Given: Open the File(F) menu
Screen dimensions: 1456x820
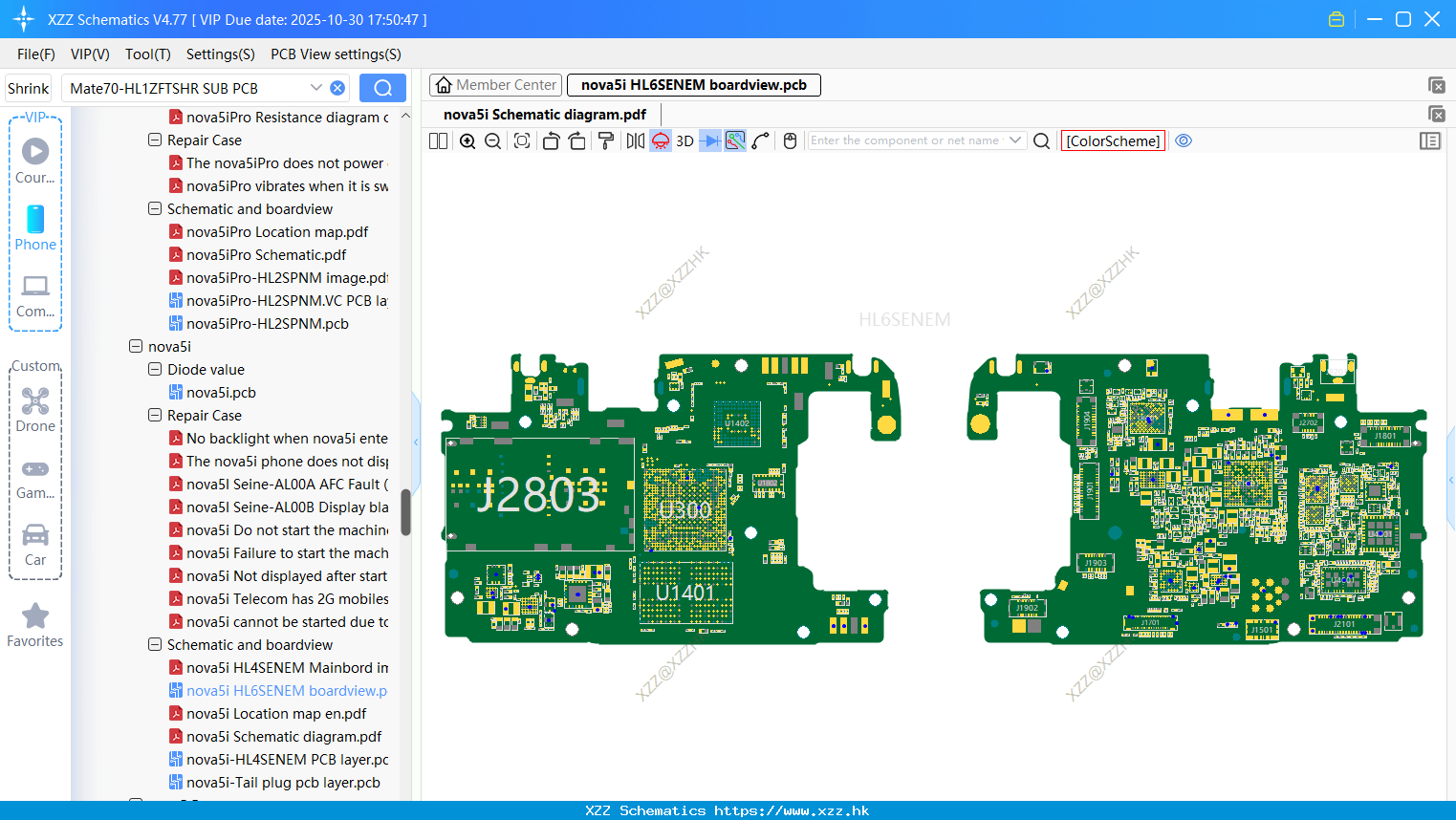Looking at the screenshot, I should tap(36, 54).
